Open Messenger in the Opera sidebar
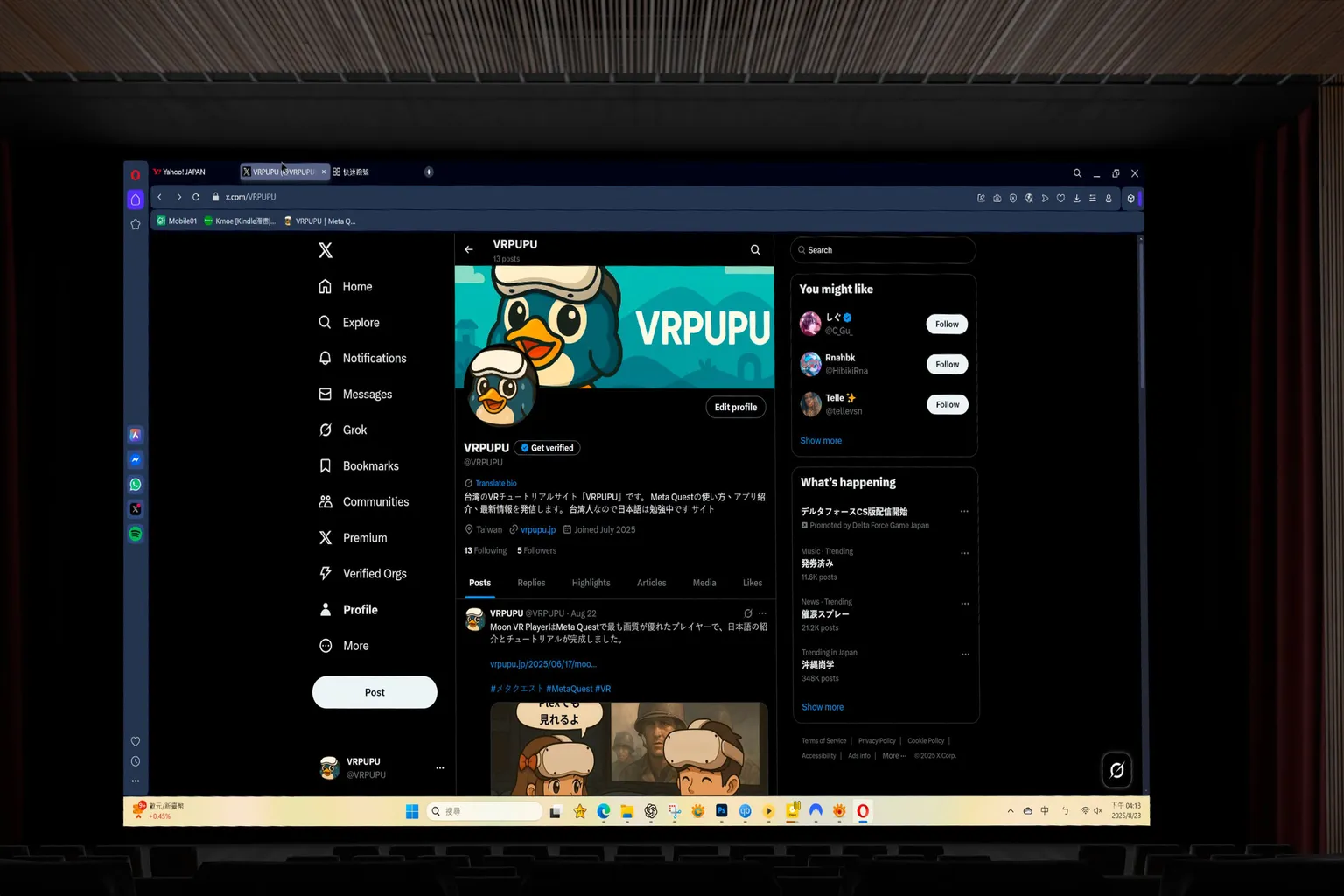Viewport: 1344px width, 896px height. (136, 459)
